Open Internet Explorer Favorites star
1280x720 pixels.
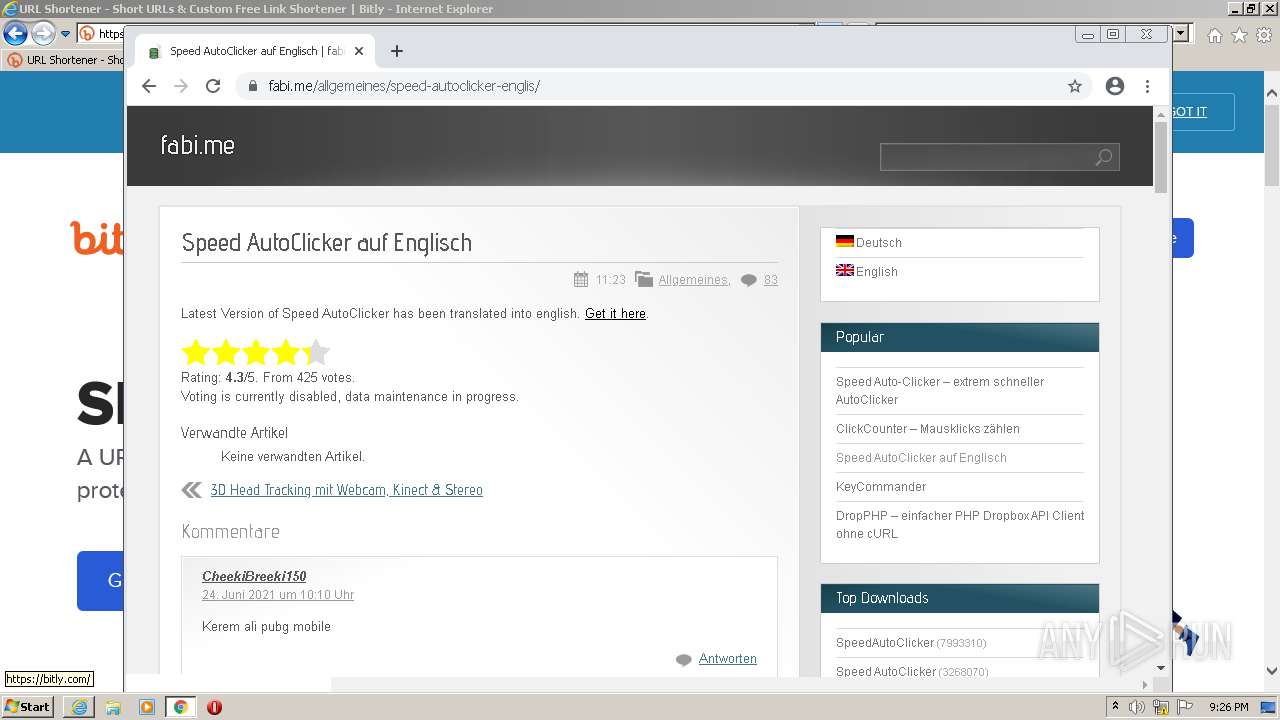point(1239,35)
